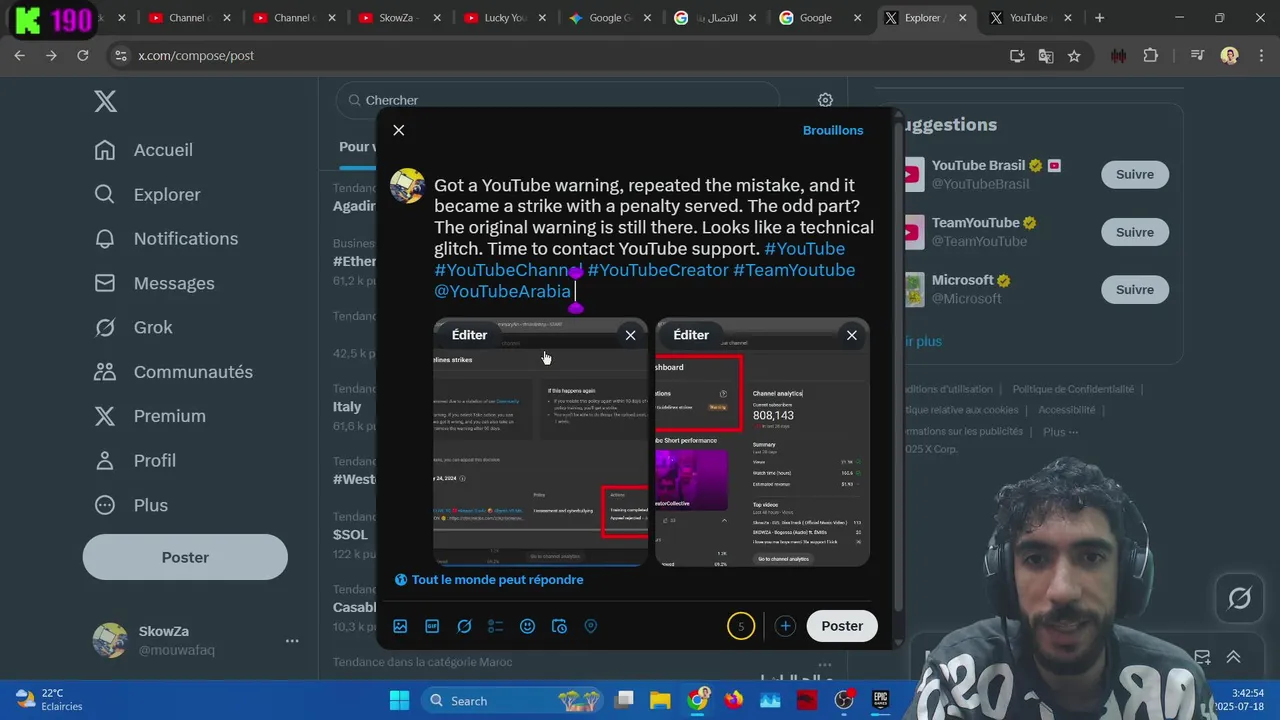Follow Microsoft
This screenshot has width=1280, height=720.
click(1134, 290)
